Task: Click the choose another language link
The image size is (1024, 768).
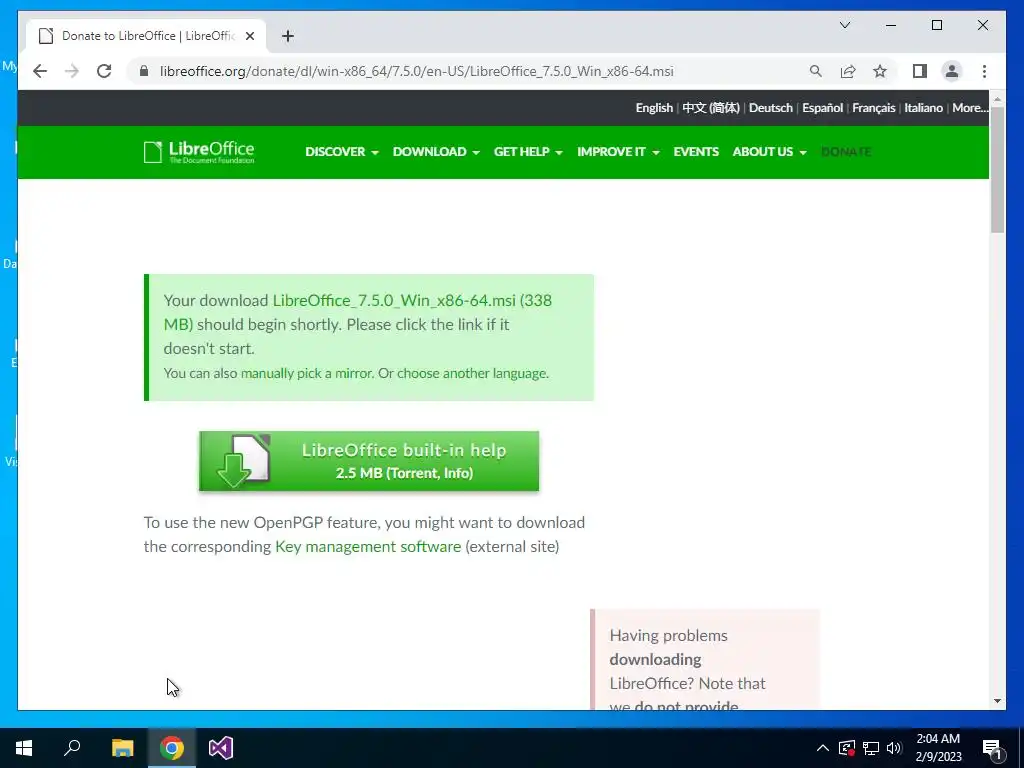Action: [472, 373]
